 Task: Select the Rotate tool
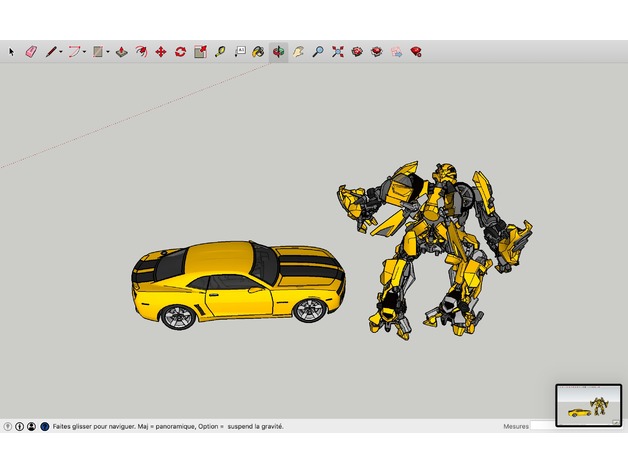(181, 52)
